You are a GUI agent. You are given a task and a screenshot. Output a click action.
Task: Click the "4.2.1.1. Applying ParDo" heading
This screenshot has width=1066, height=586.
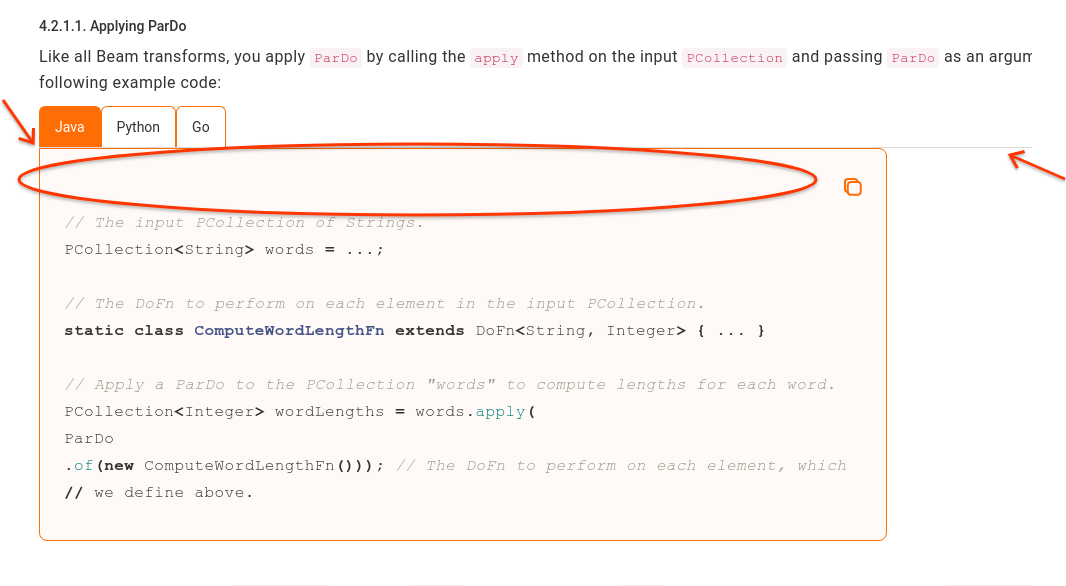click(113, 26)
